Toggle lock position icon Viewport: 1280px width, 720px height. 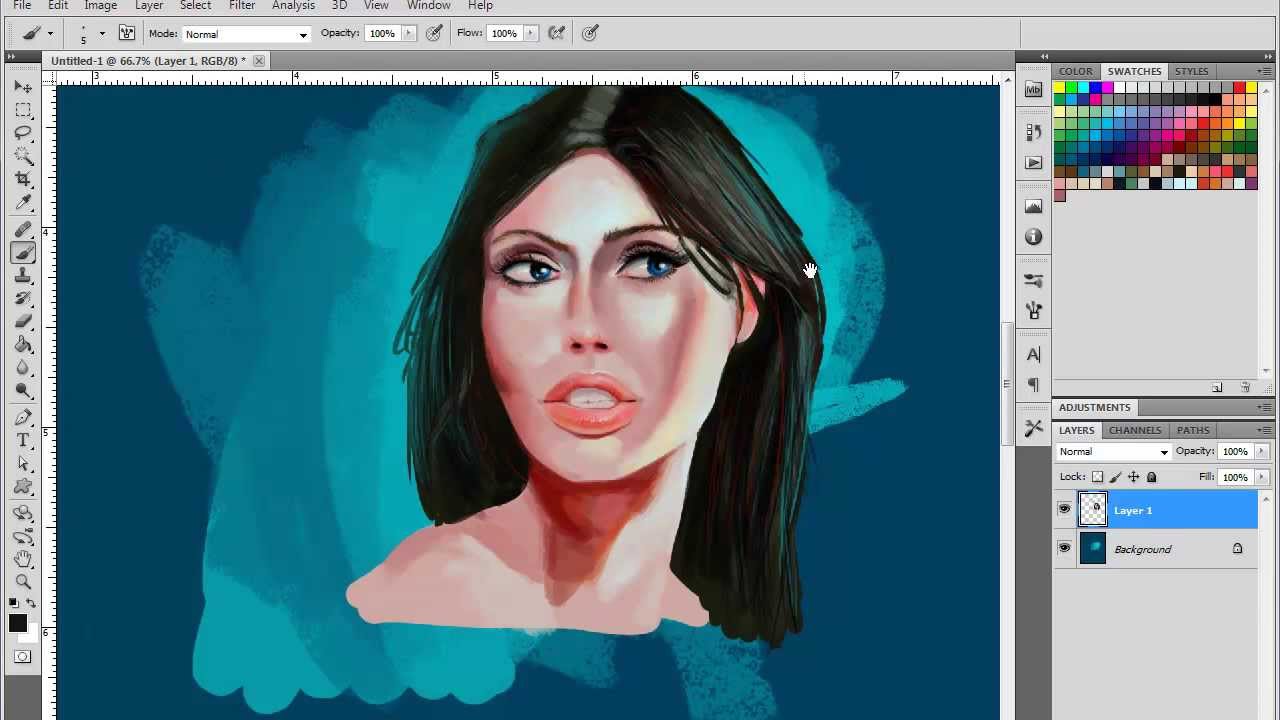coord(1133,477)
